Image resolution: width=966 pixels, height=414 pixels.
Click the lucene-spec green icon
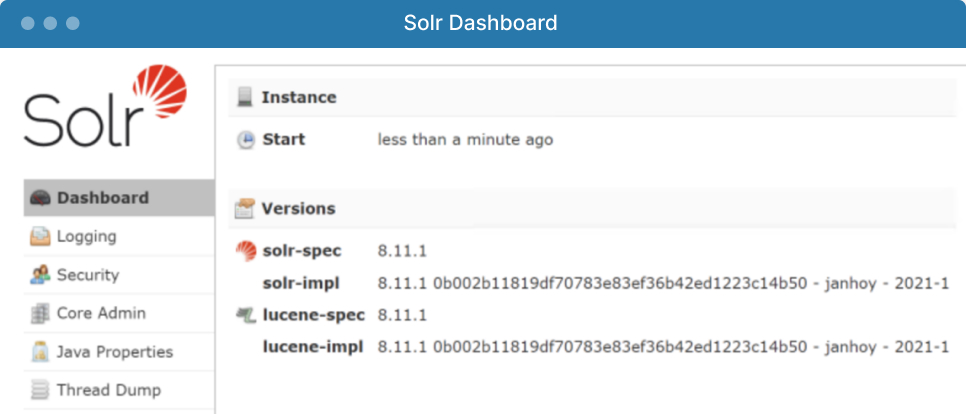[x=245, y=315]
